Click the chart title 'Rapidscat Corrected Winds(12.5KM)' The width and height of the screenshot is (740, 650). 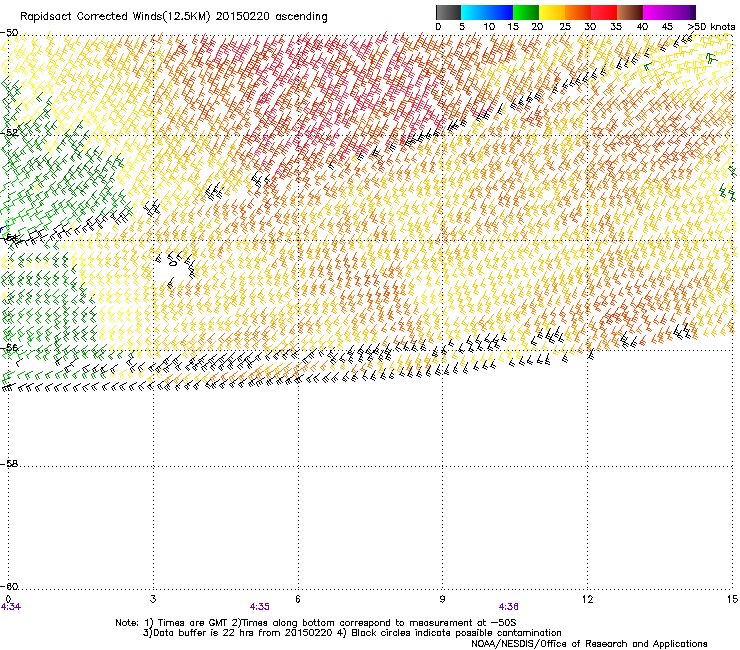(116, 17)
